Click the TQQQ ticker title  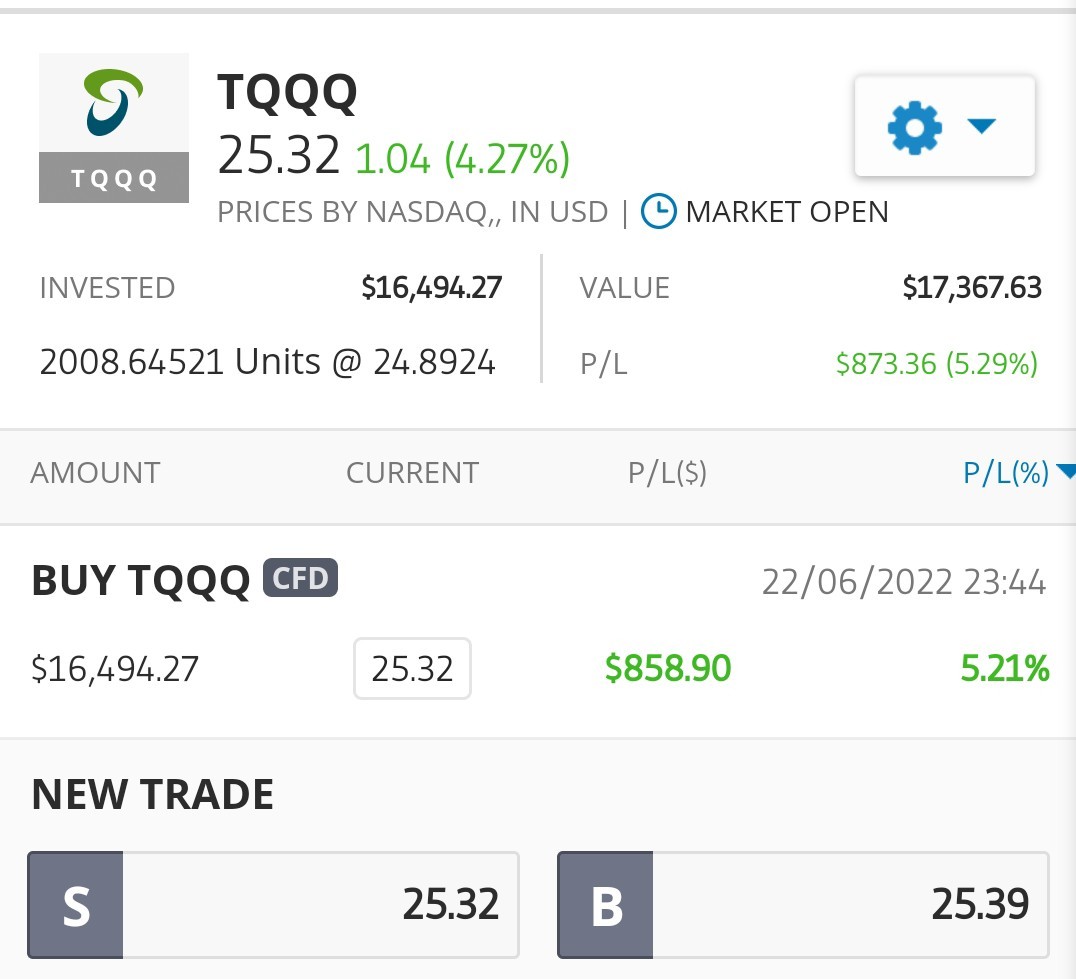point(288,92)
